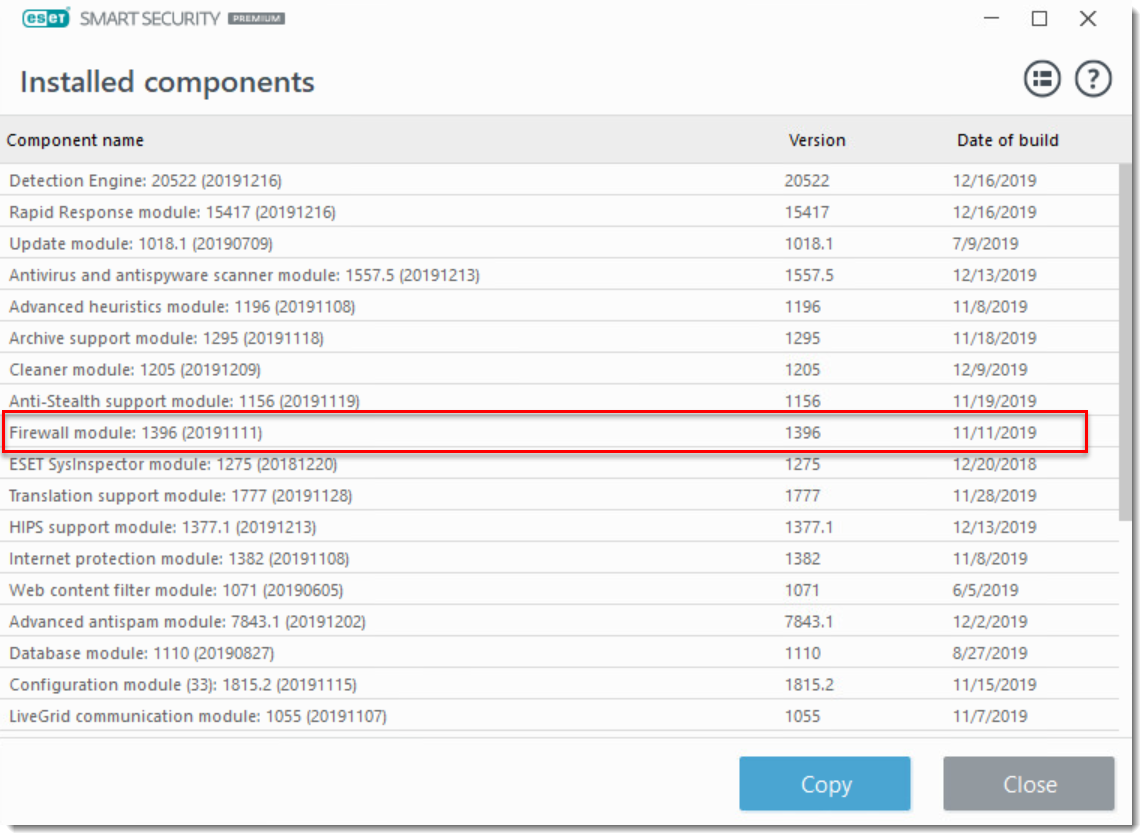Select the ESET SysInspector module row
The width and height of the screenshot is (1147, 840).
tap(560, 463)
